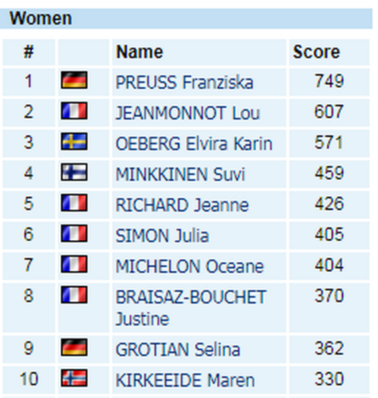Click the Swedish flag beside OEBERG Elvira Karin
The width and height of the screenshot is (378, 398).
coord(74,141)
